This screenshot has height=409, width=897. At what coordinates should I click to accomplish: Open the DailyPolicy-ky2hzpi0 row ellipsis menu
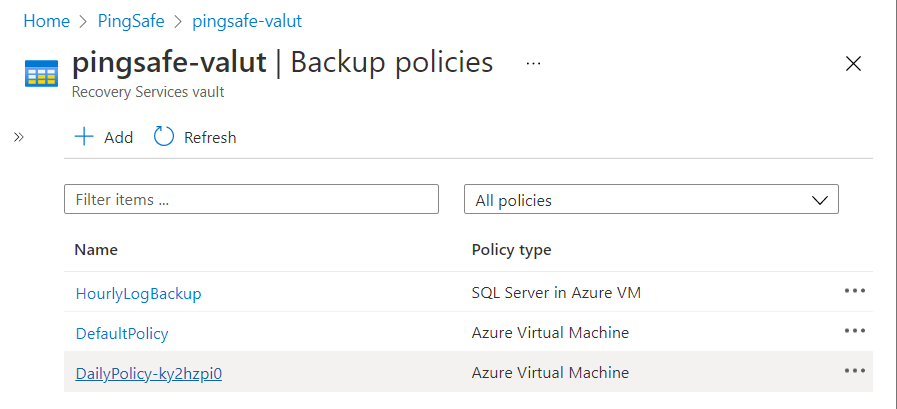click(854, 371)
